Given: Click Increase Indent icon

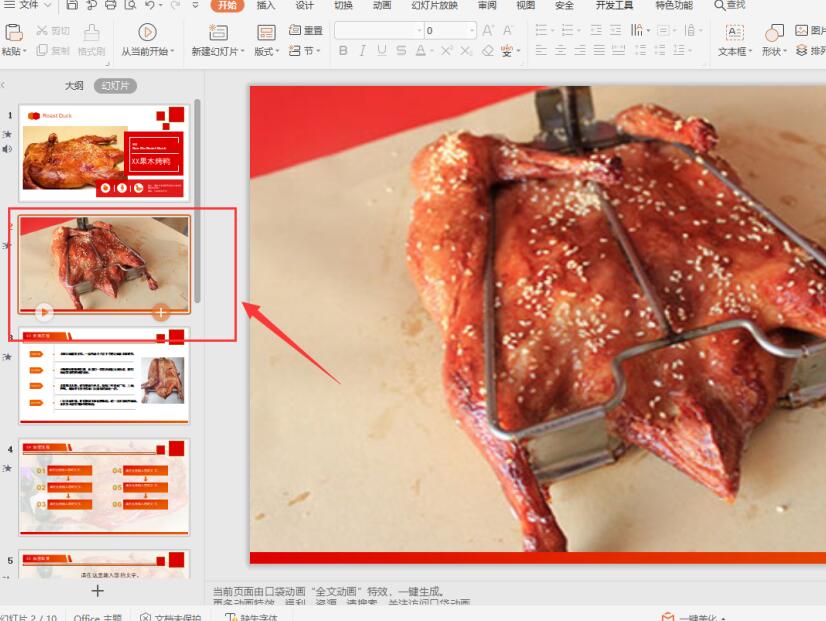Looking at the screenshot, I should [x=615, y=31].
